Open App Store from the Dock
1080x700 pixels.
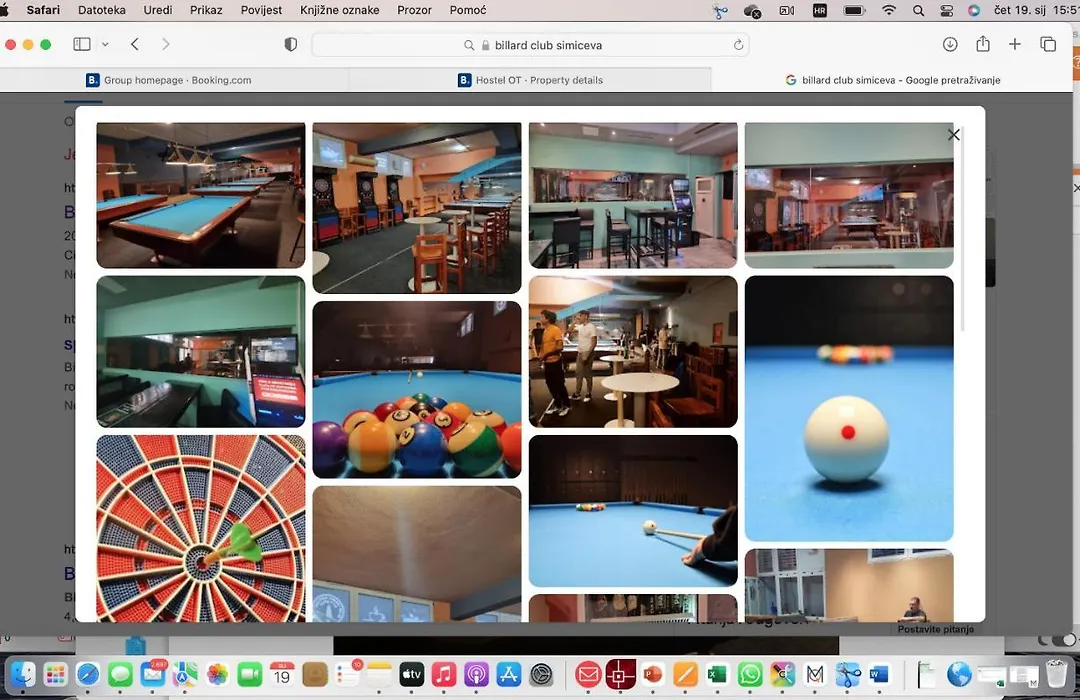pos(508,674)
